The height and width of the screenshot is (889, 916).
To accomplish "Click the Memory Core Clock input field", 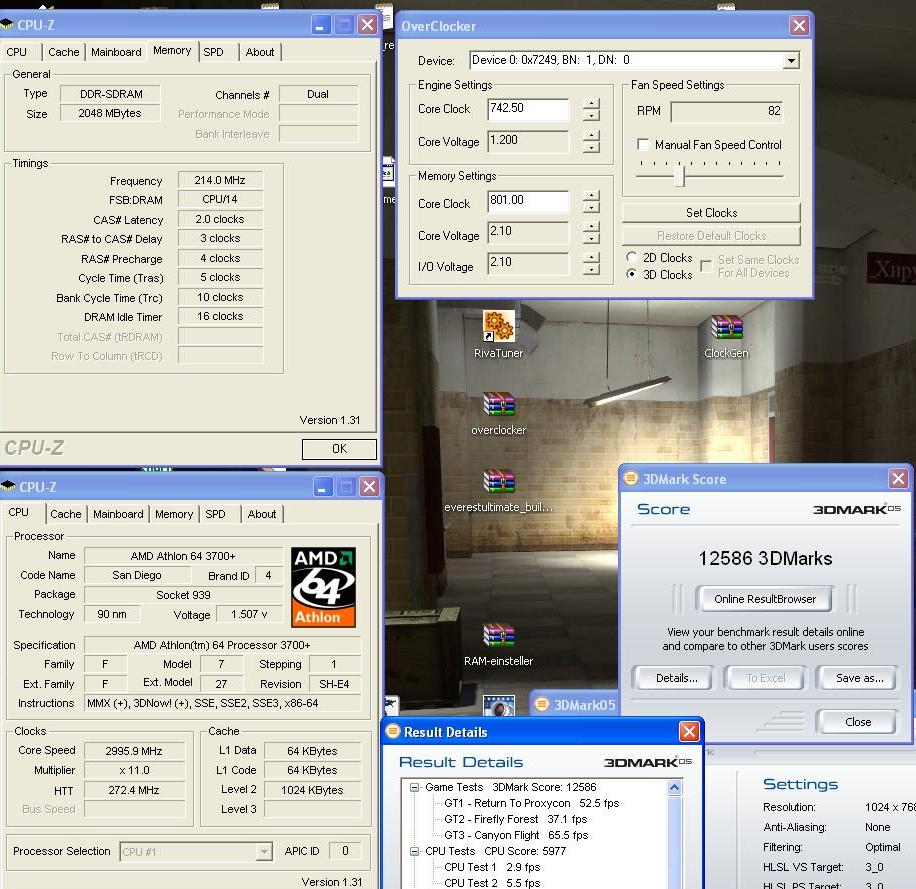I will 528,202.
